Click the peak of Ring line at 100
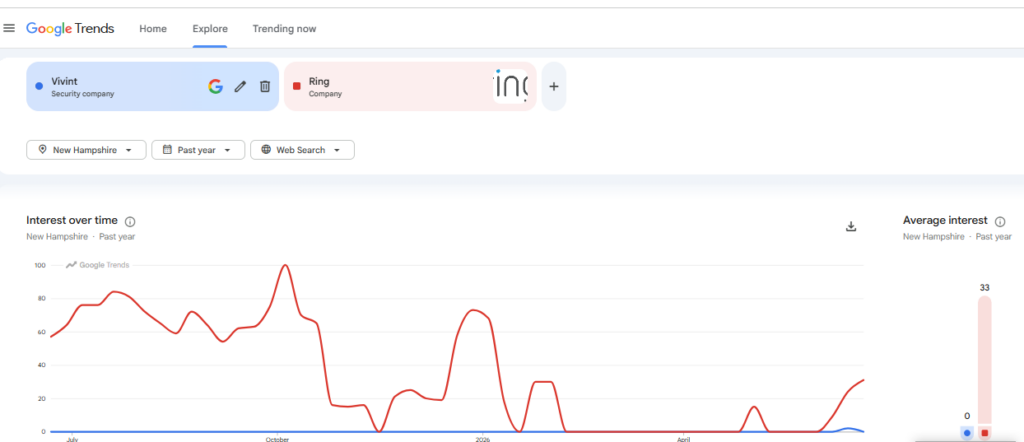The image size is (1024, 442). pos(285,265)
